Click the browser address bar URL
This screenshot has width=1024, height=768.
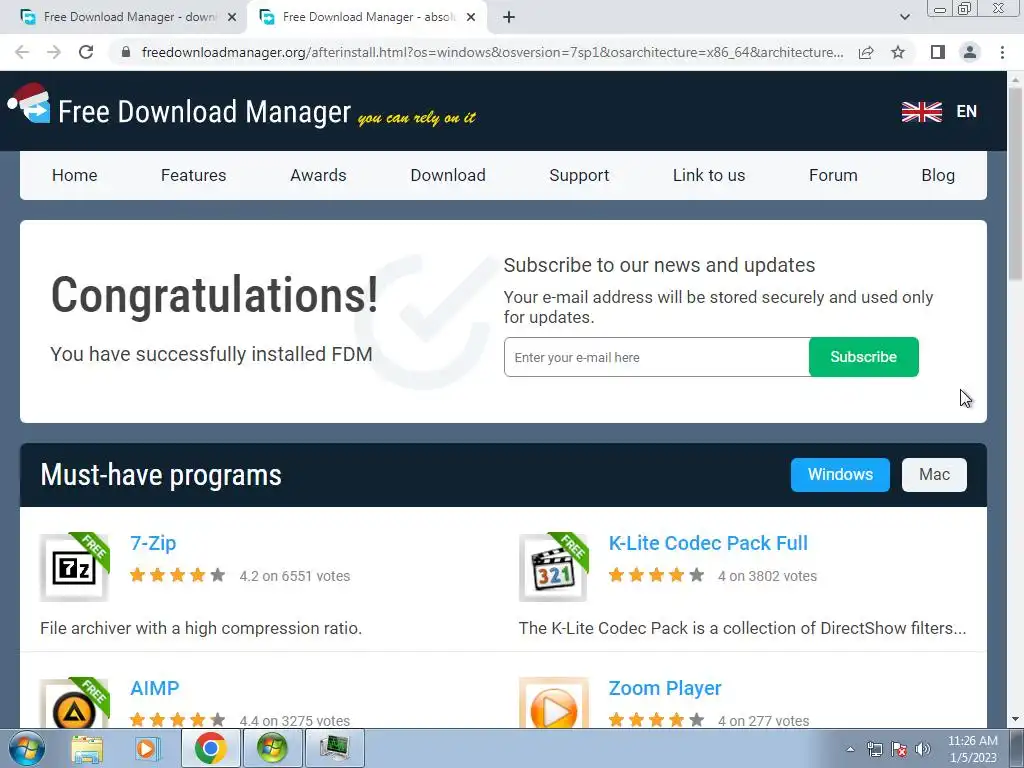point(492,52)
